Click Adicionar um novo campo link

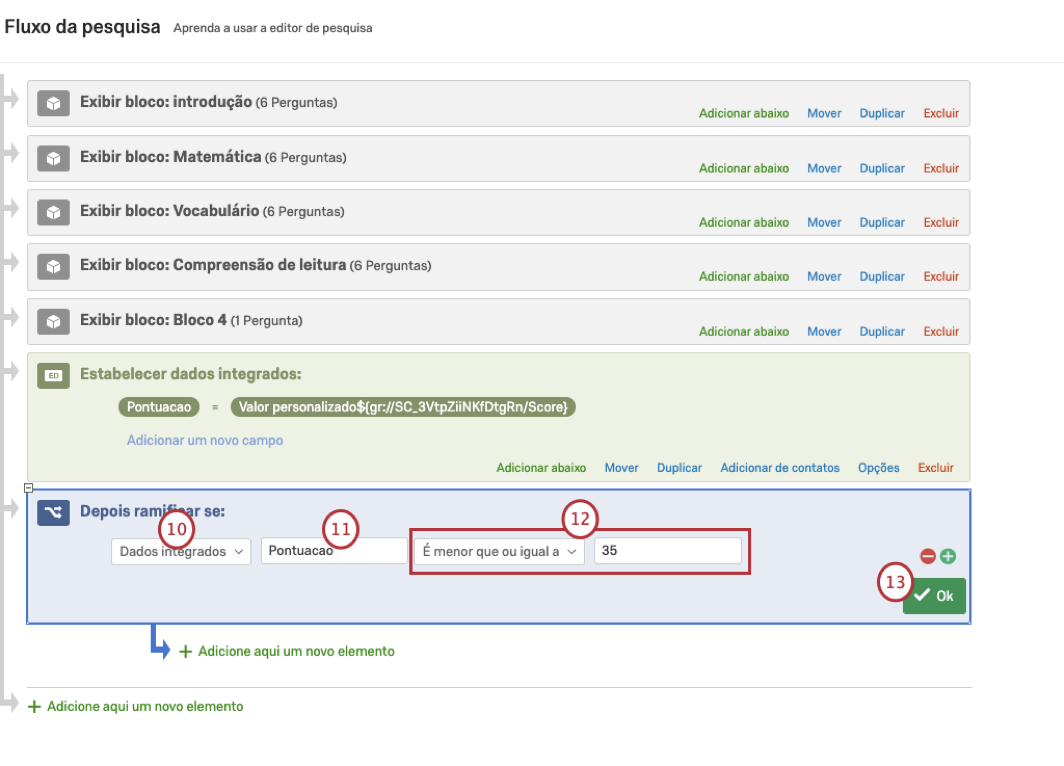click(205, 440)
